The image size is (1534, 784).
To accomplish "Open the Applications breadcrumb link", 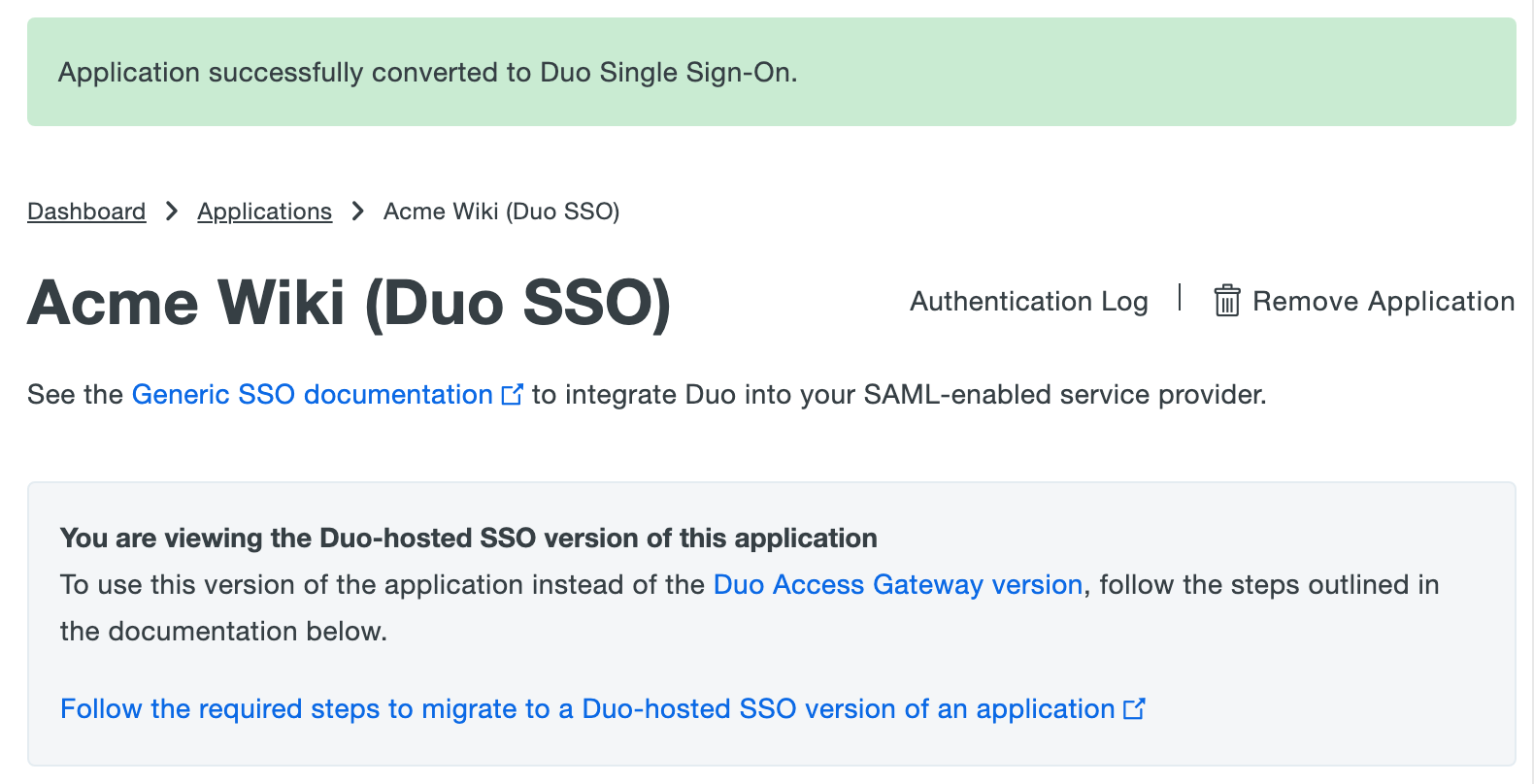I will coord(264,212).
